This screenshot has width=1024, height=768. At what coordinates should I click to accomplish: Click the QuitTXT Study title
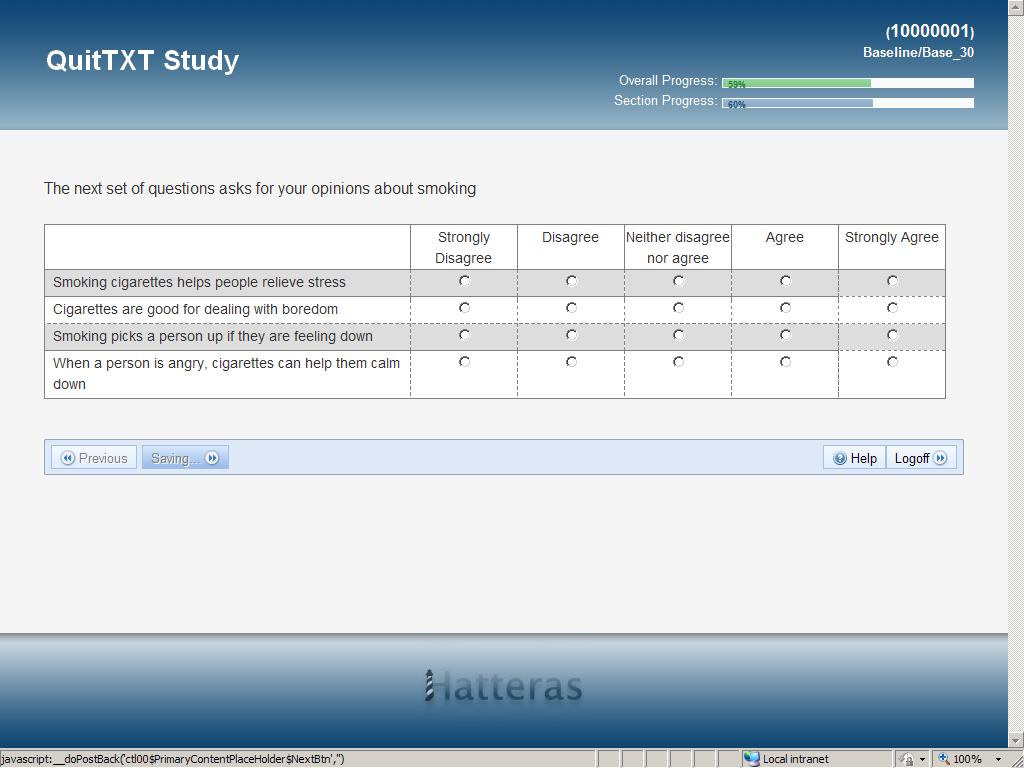point(142,60)
